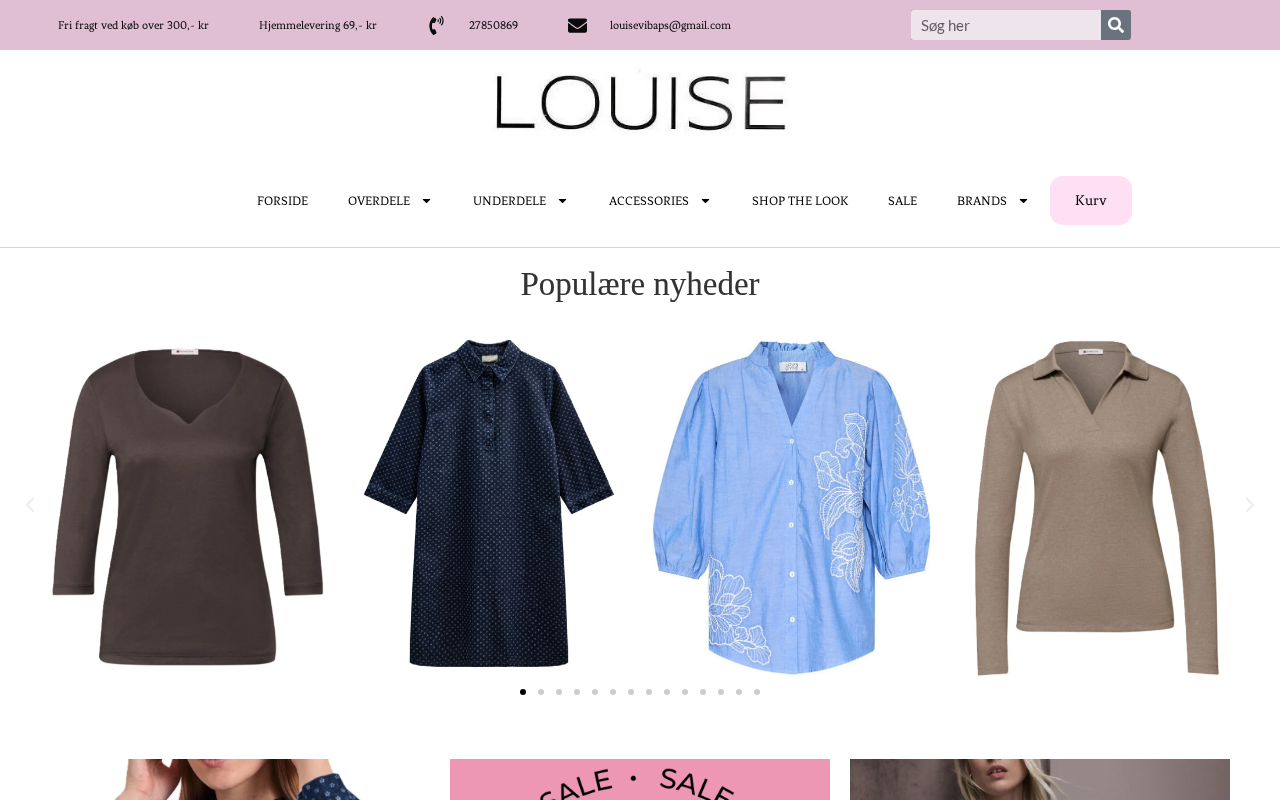Click into the Søg her search field

pos(1006,25)
